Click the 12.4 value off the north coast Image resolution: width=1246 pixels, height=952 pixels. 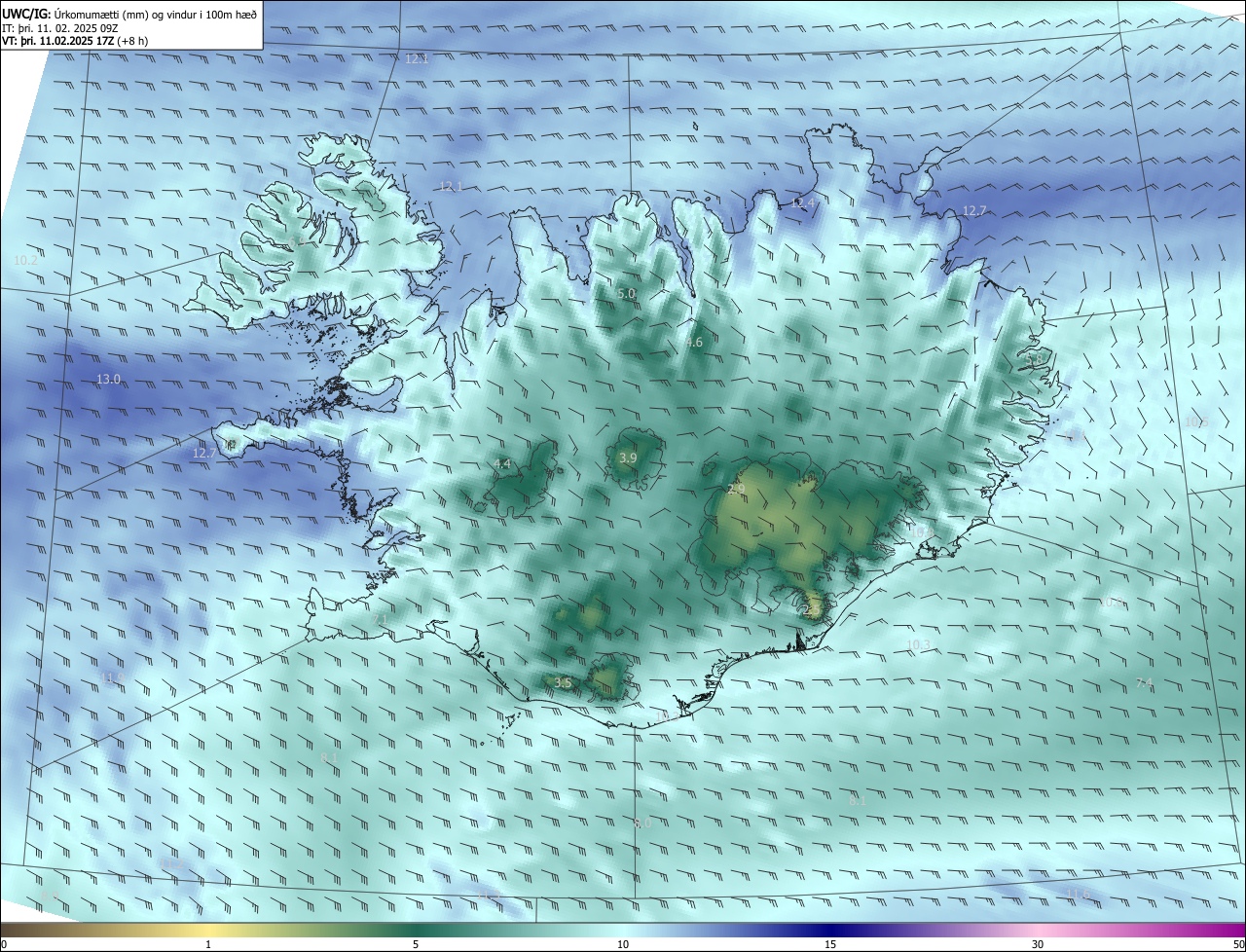point(803,203)
